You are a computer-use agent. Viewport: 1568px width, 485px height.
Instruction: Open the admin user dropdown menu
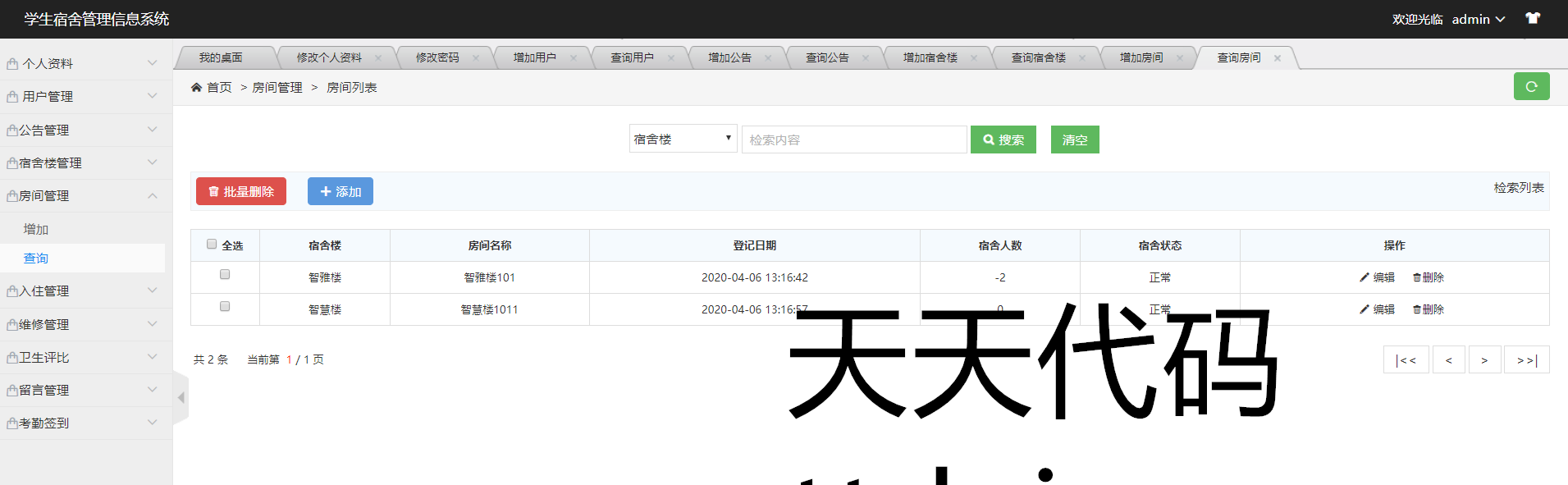[1478, 19]
